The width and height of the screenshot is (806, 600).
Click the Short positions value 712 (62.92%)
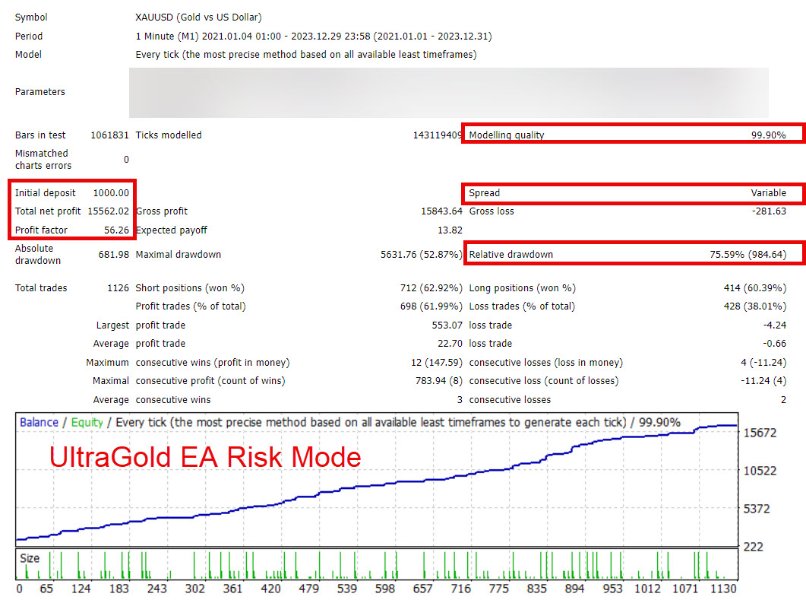[431, 288]
